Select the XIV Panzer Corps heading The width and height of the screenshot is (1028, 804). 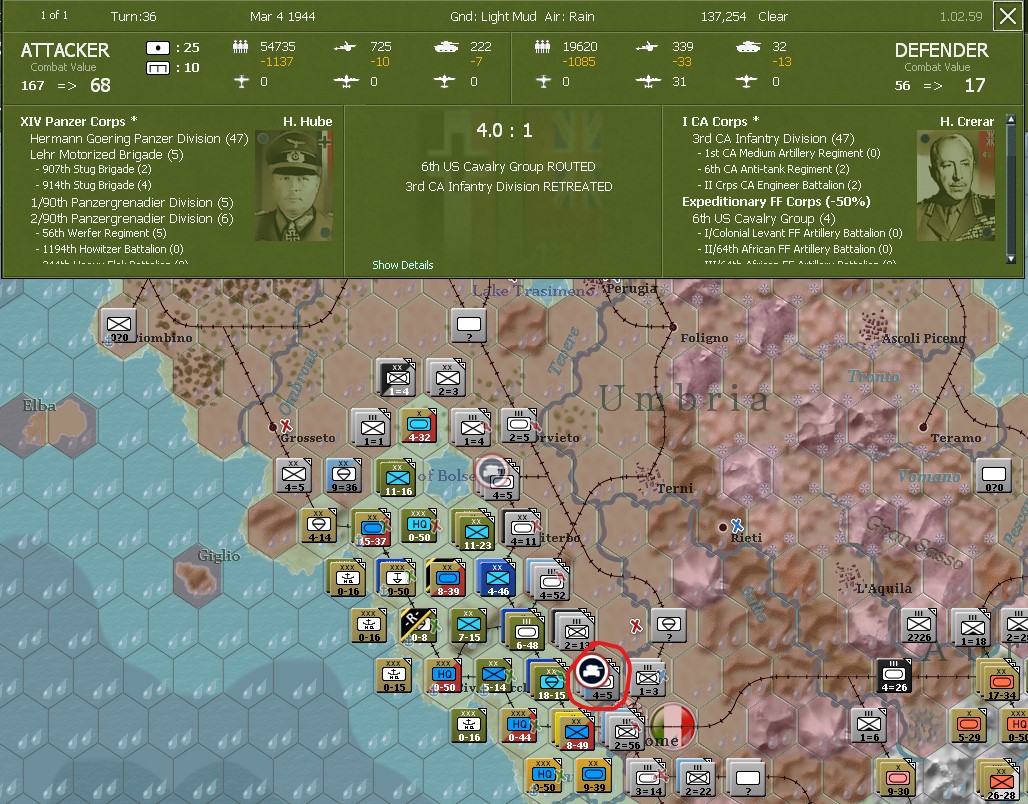pos(79,121)
